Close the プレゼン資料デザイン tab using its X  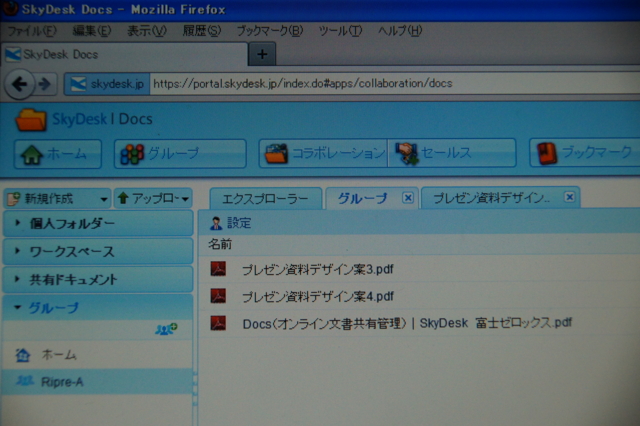(569, 197)
